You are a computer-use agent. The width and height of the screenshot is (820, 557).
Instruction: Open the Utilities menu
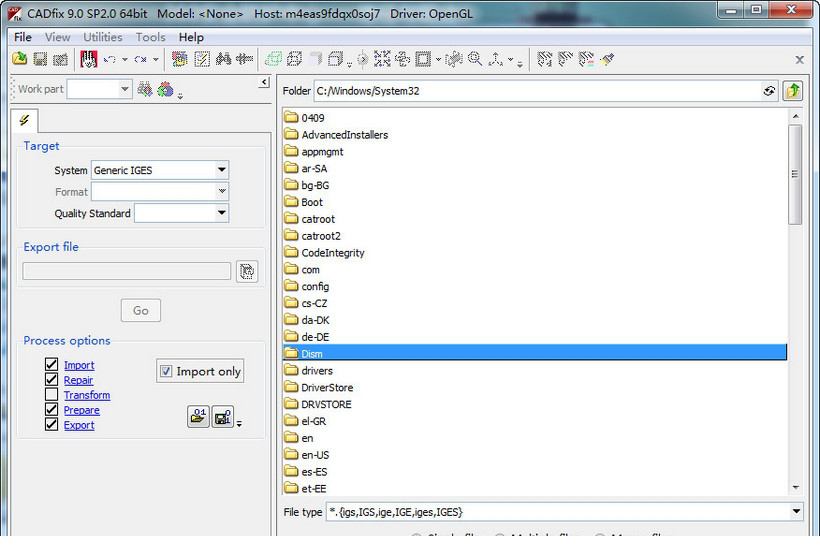click(x=102, y=37)
